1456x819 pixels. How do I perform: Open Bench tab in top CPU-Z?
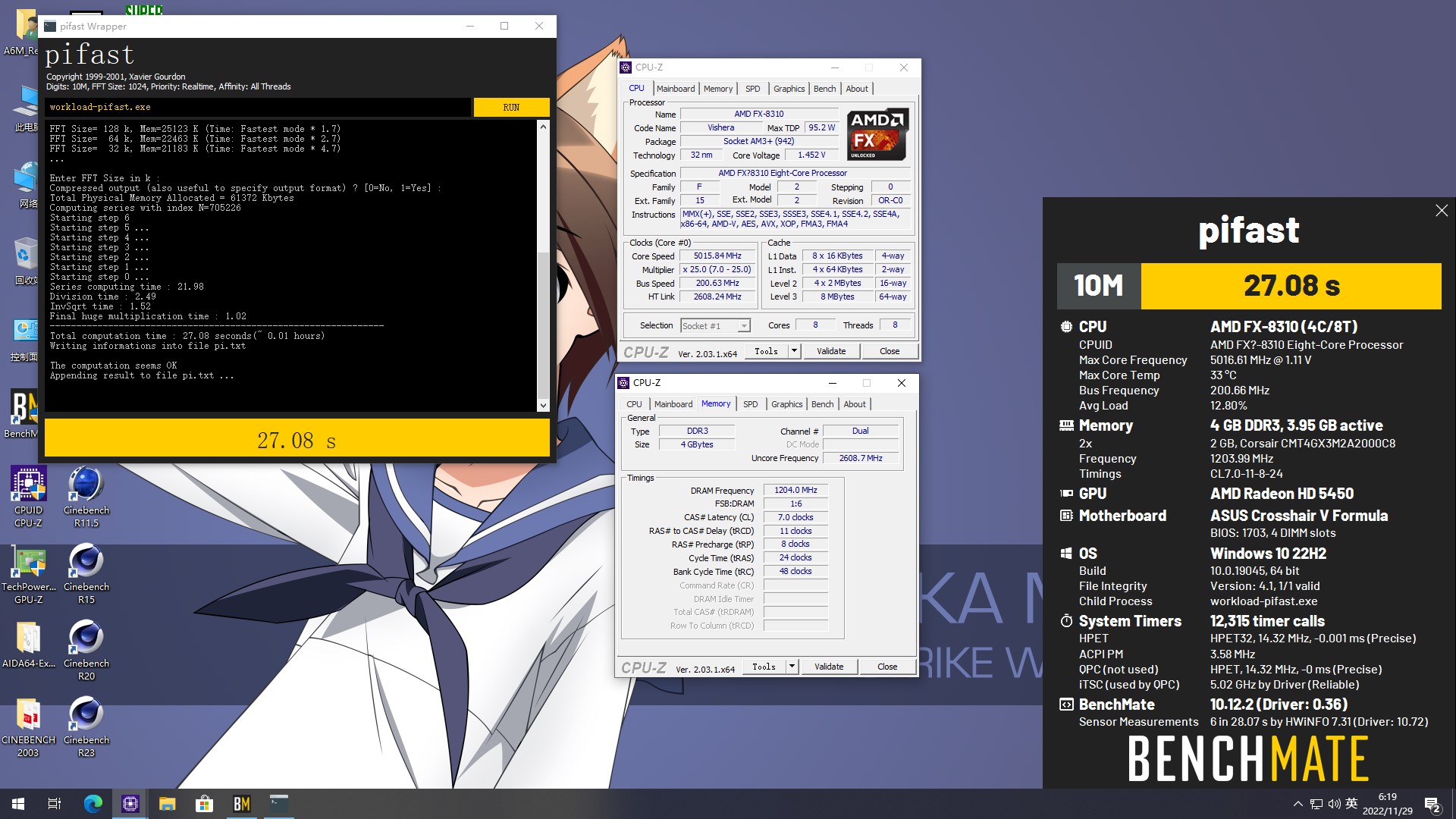(x=824, y=89)
